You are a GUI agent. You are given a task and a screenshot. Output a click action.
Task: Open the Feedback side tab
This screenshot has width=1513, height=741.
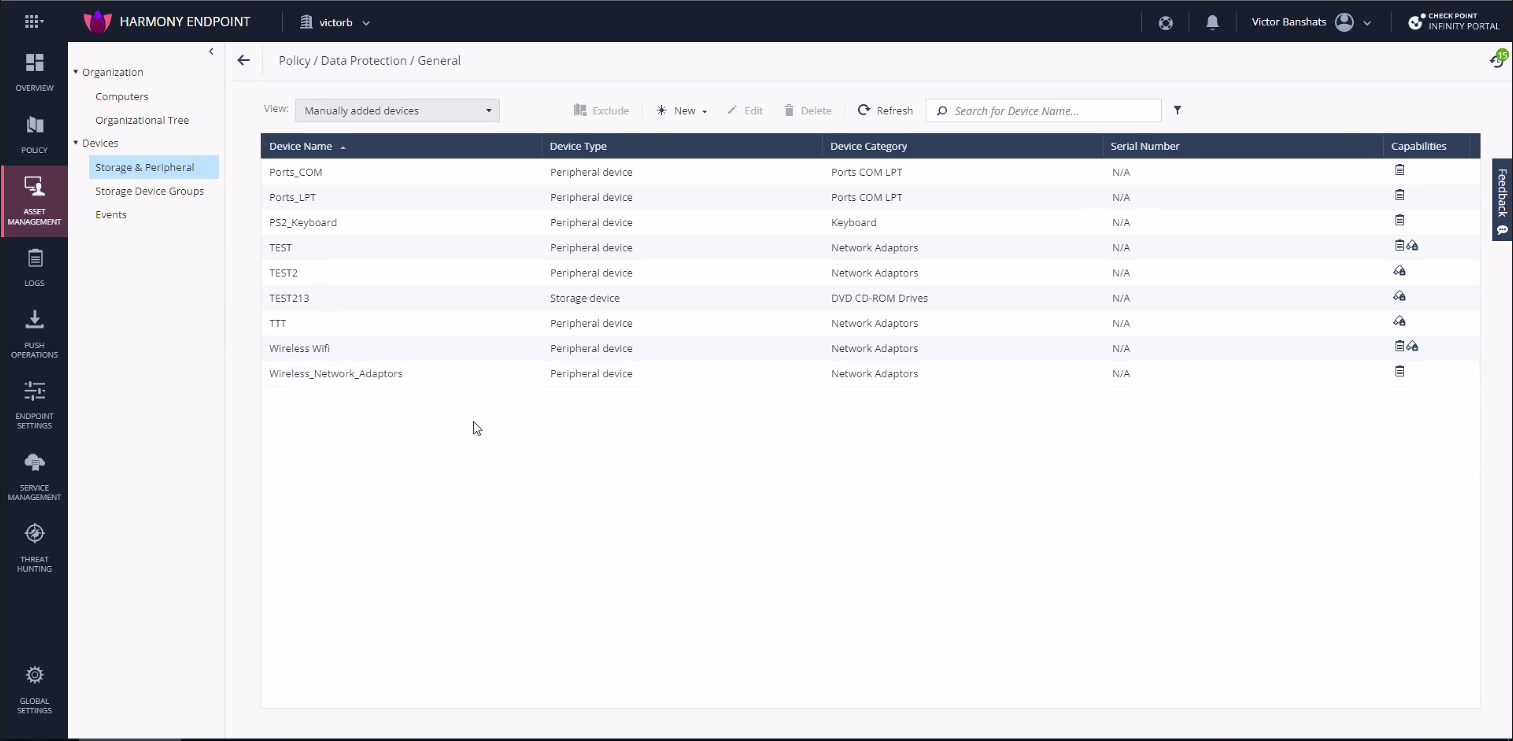pos(1502,200)
